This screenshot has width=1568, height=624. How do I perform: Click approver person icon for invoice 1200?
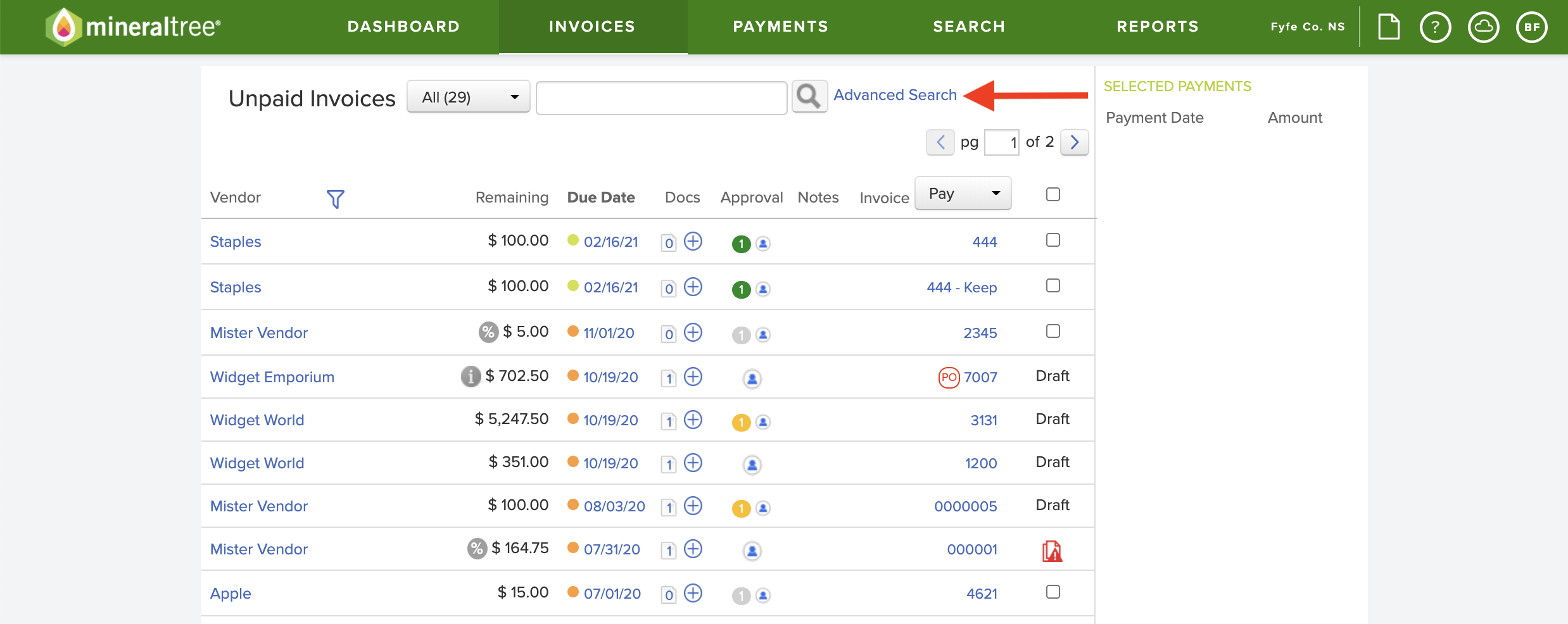[x=752, y=465]
